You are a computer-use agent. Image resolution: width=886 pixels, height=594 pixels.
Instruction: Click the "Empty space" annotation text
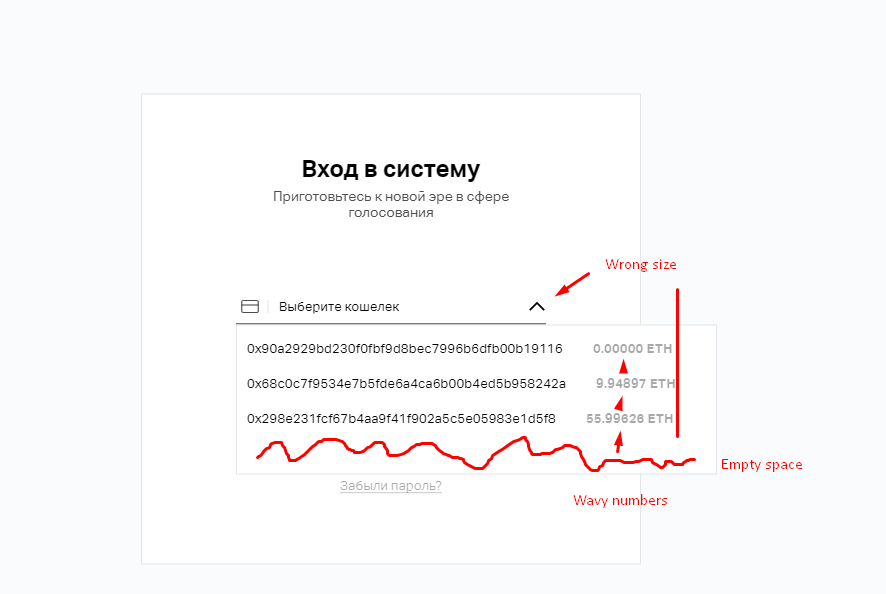click(x=762, y=464)
